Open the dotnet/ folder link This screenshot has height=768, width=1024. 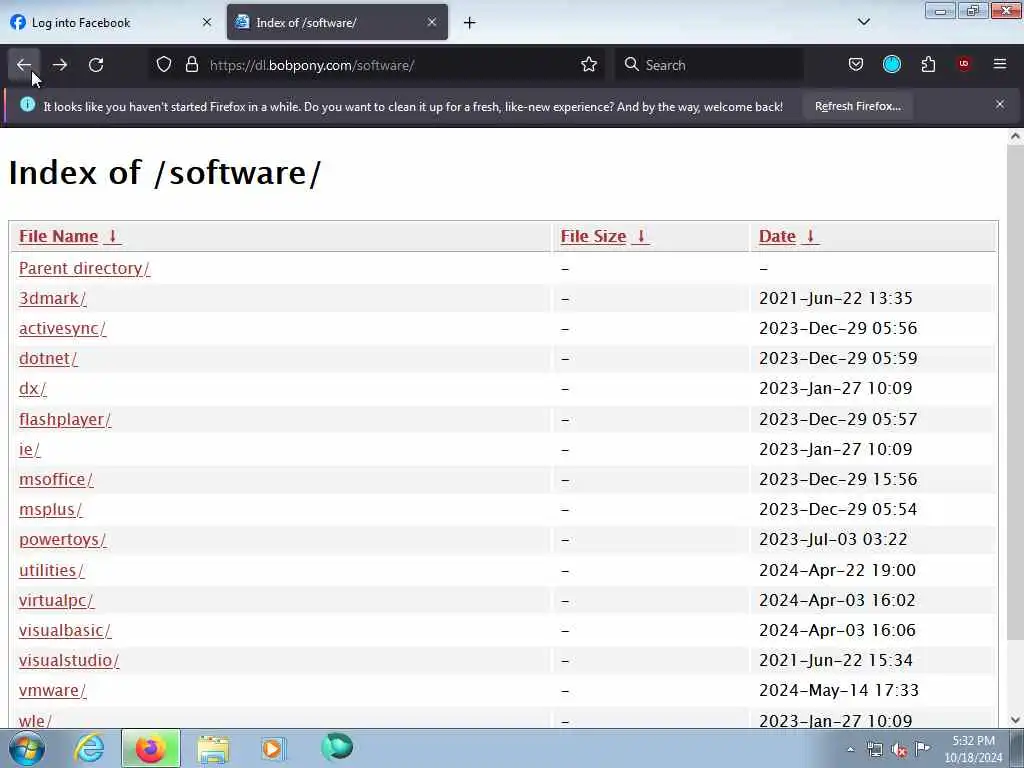coord(48,359)
